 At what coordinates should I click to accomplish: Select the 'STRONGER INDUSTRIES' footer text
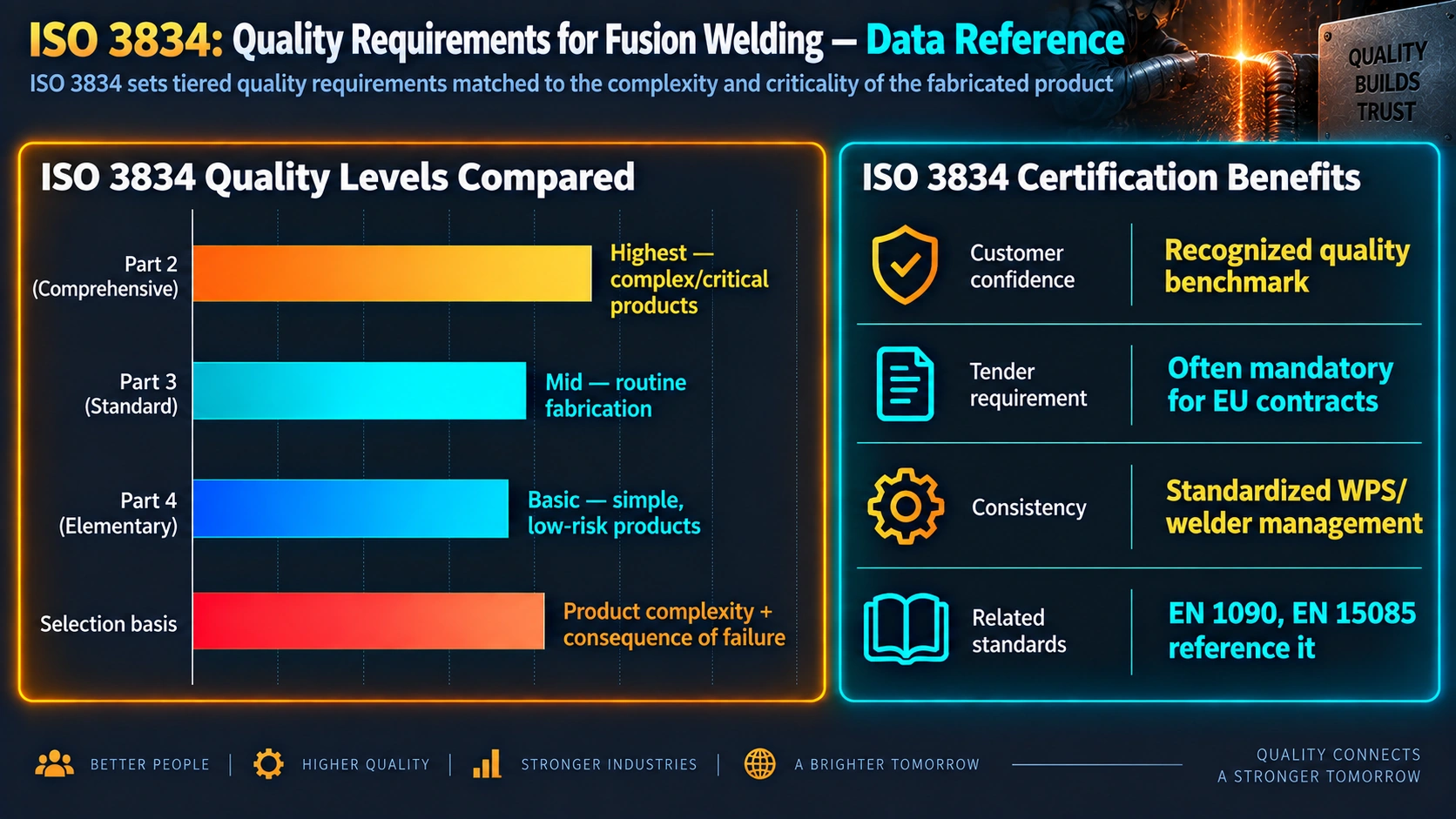[x=609, y=764]
